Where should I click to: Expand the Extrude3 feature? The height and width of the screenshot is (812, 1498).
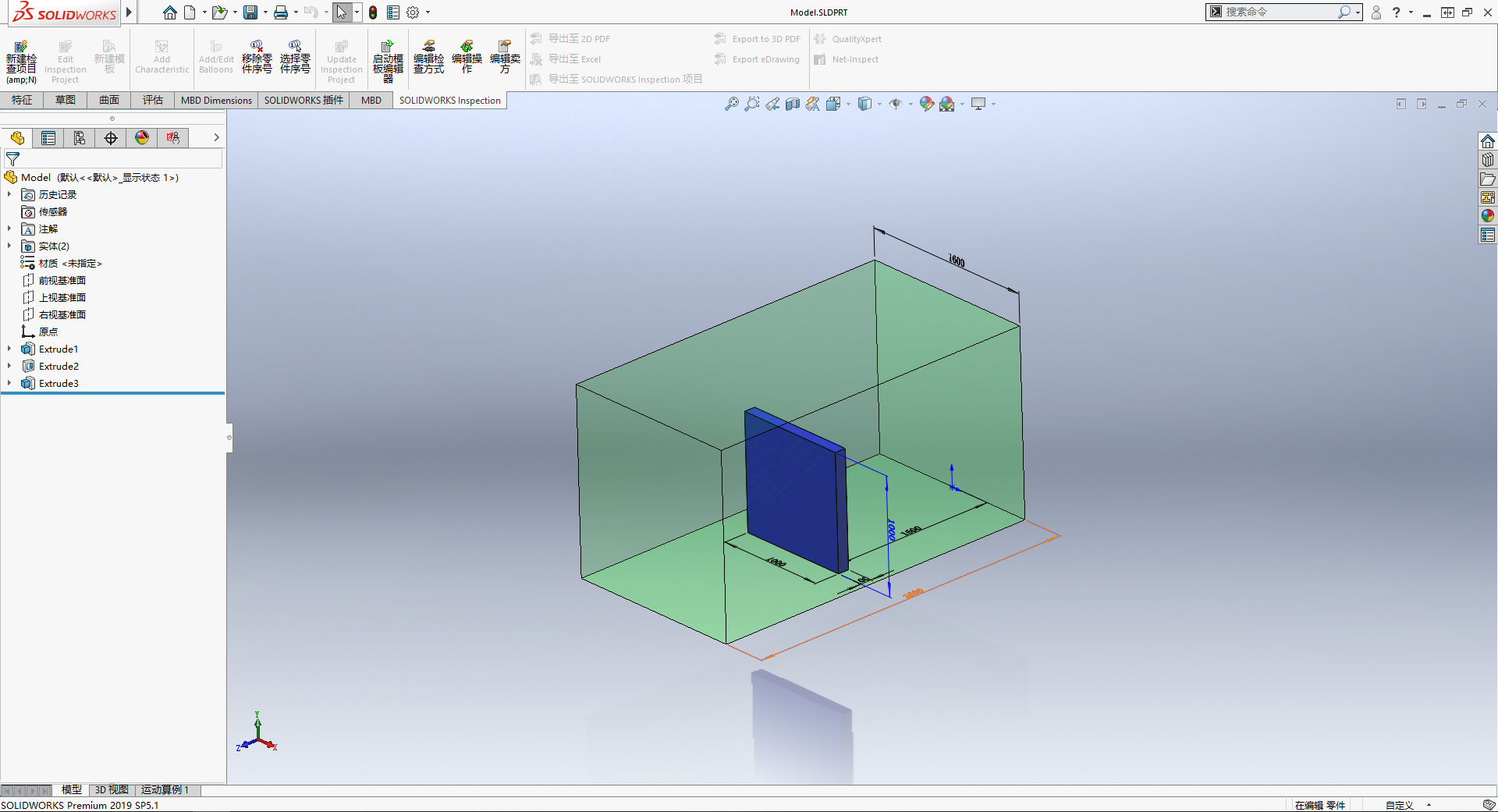point(9,383)
